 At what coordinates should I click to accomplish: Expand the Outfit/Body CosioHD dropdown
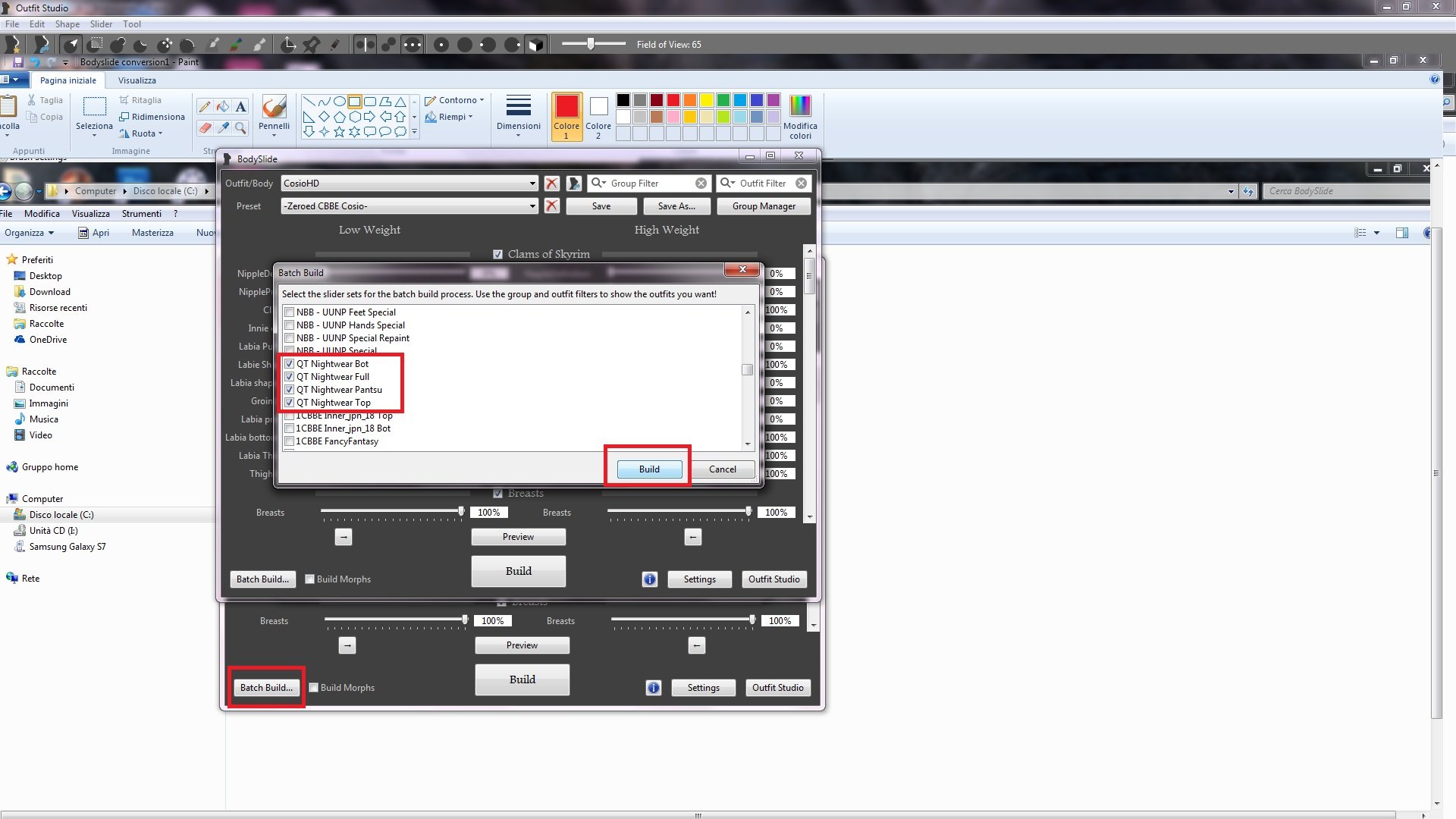pos(532,184)
